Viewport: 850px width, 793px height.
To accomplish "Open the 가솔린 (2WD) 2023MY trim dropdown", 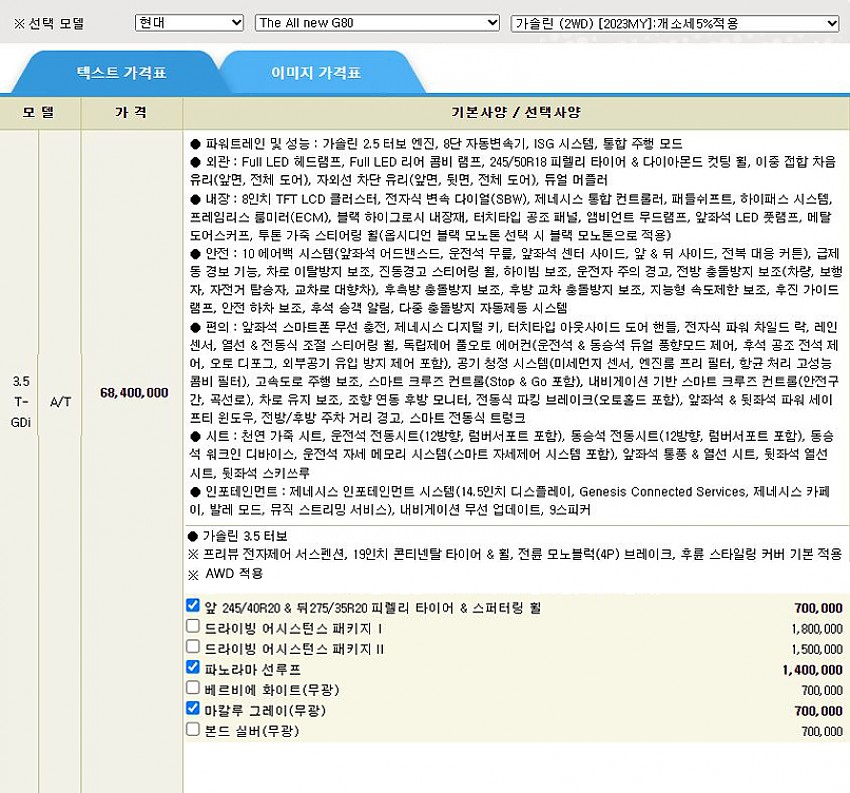I will point(675,22).
